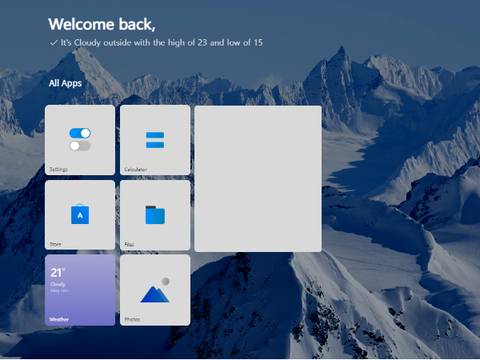Open the Store shopping bag icon
This screenshot has width=480, height=360.
point(80,214)
